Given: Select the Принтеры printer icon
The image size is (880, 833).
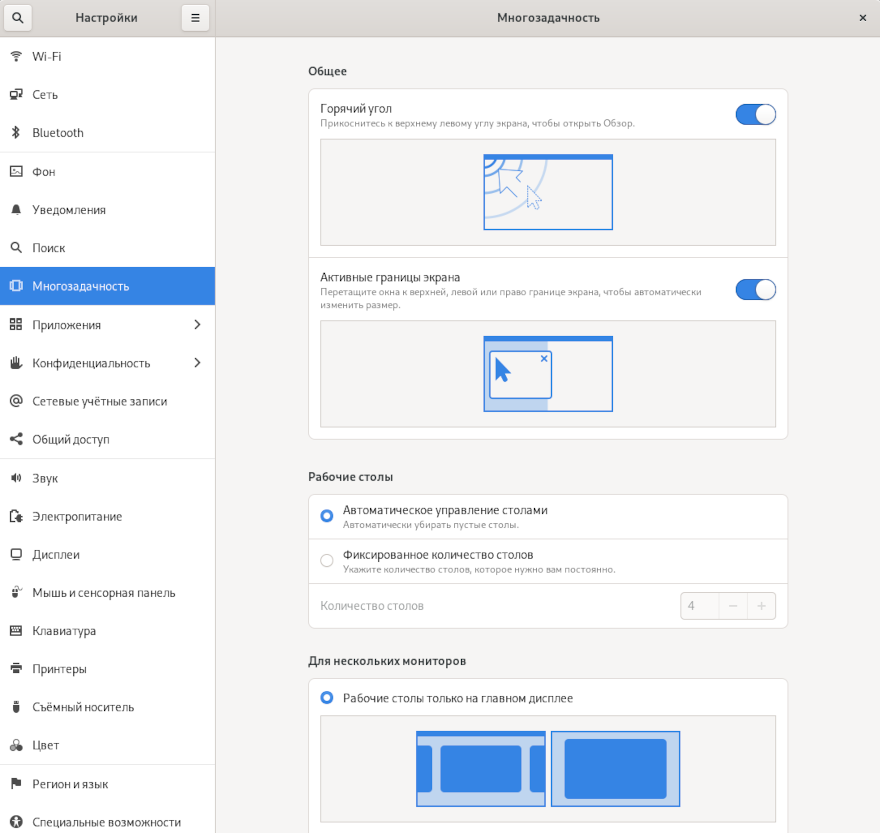Looking at the screenshot, I should [16, 669].
